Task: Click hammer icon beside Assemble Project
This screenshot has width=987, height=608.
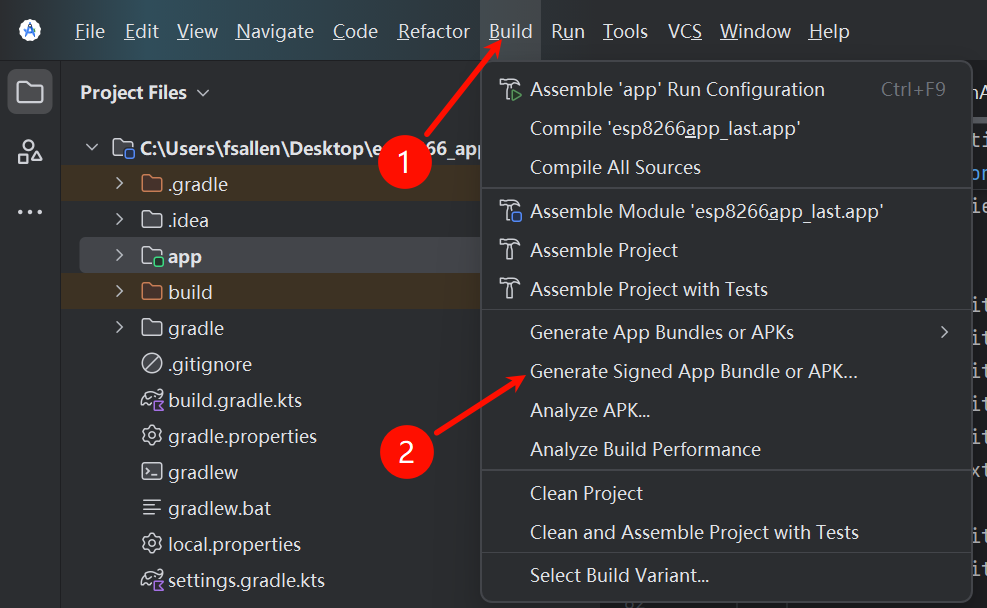Action: coord(511,250)
